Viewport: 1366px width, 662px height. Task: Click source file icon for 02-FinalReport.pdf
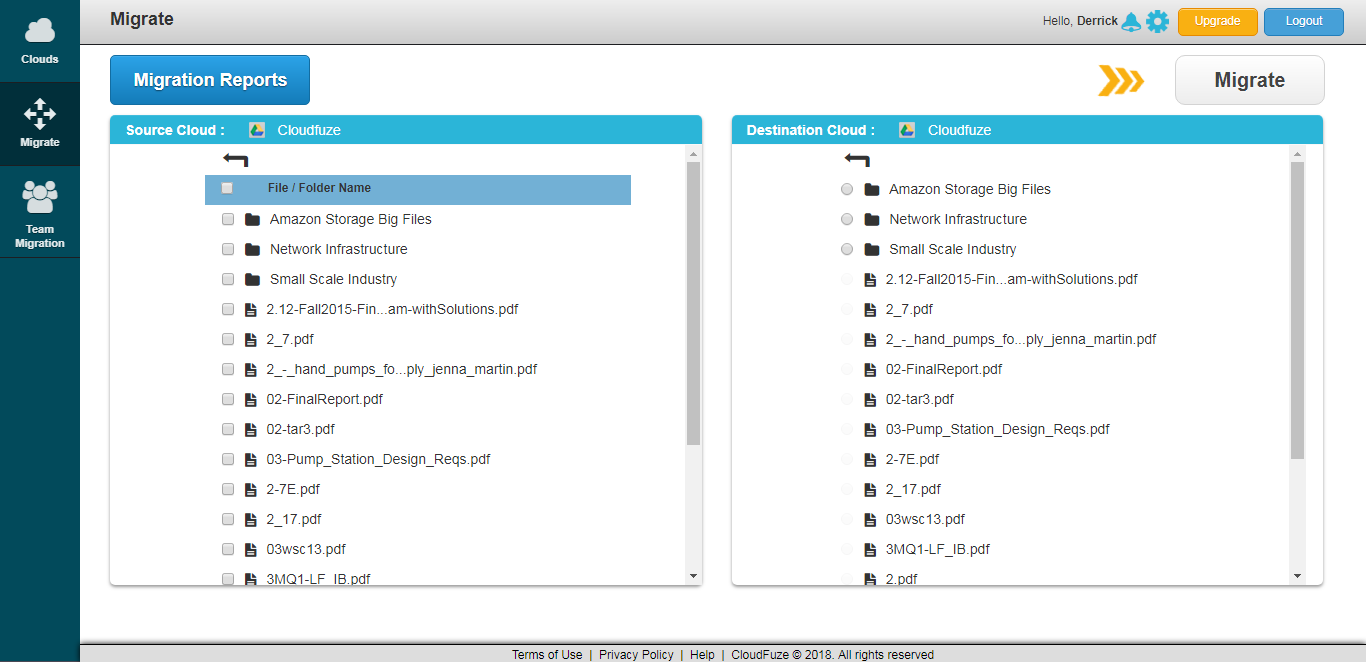coord(251,399)
